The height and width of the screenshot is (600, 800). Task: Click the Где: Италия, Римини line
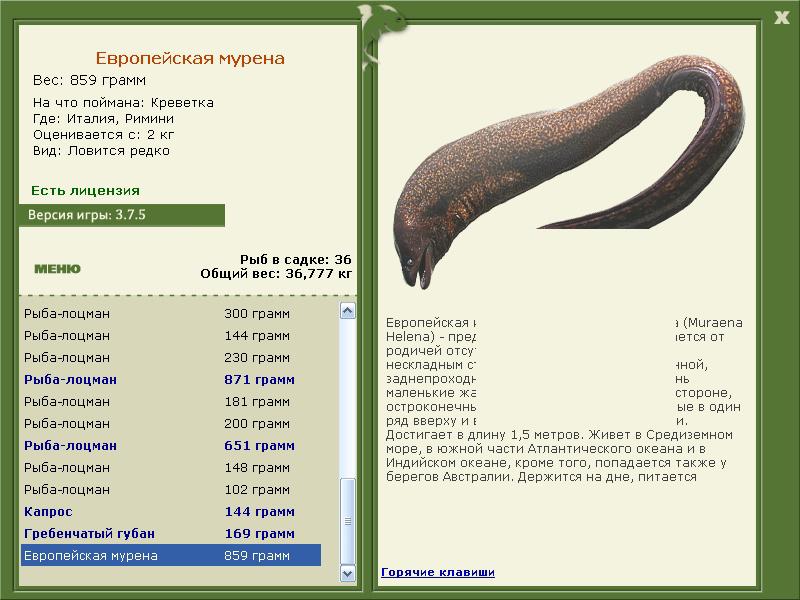[x=103, y=119]
